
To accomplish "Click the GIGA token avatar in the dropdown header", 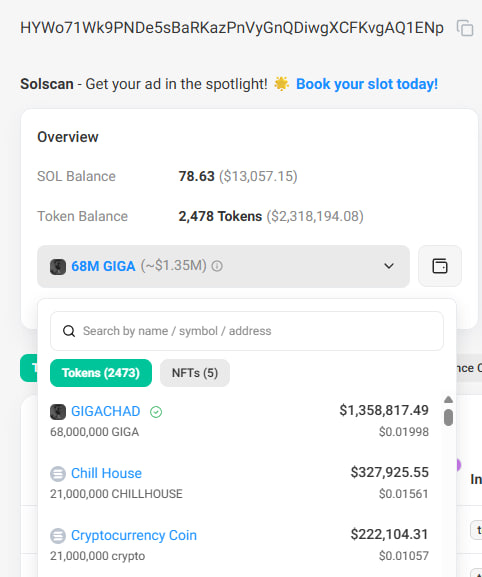I will (58, 266).
